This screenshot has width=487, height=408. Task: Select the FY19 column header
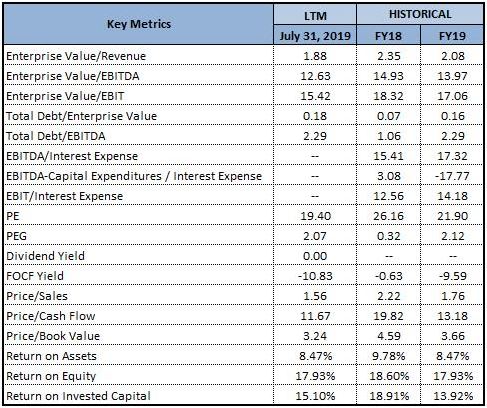tap(452, 35)
